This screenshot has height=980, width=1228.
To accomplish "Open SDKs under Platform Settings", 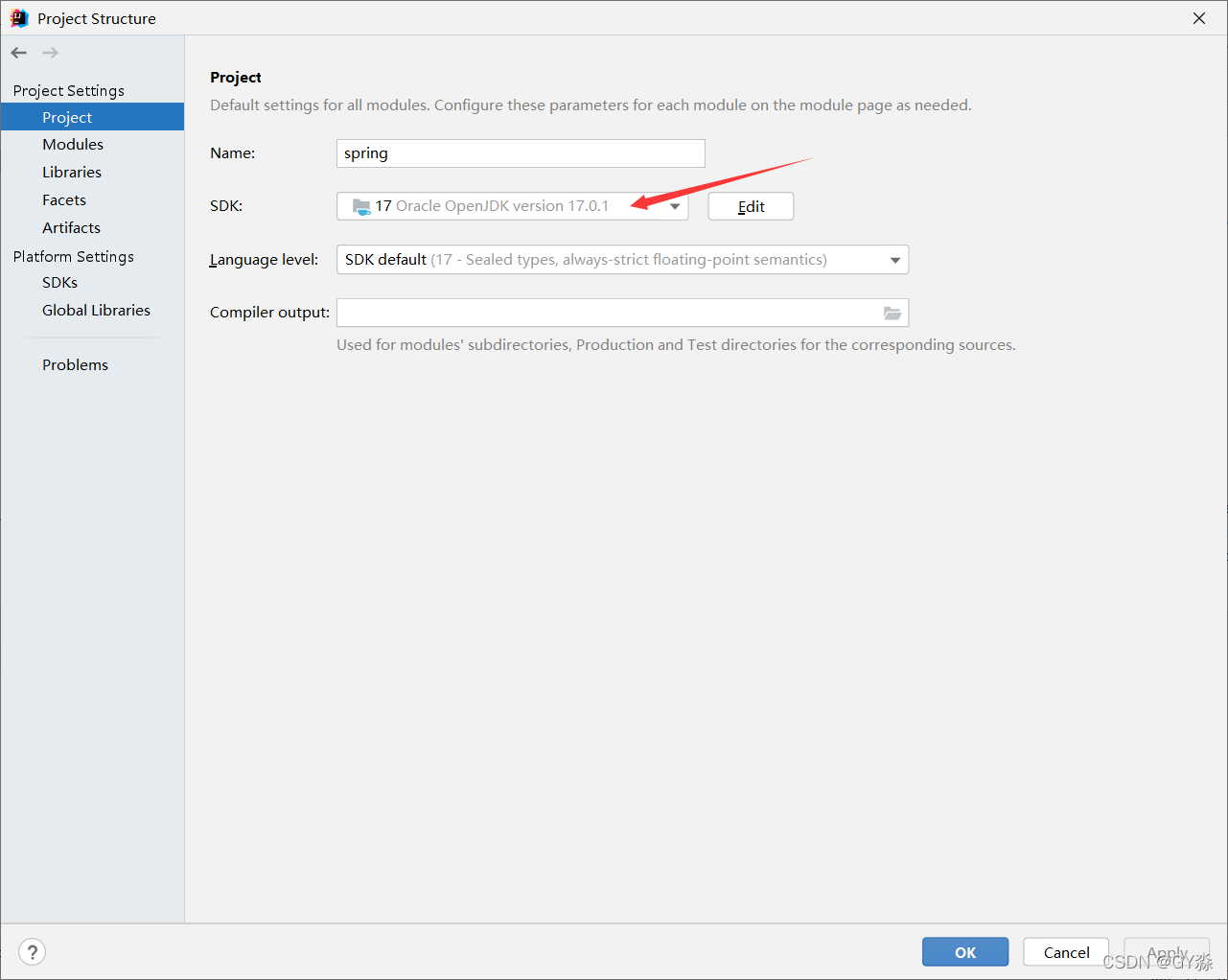I will coord(59,282).
